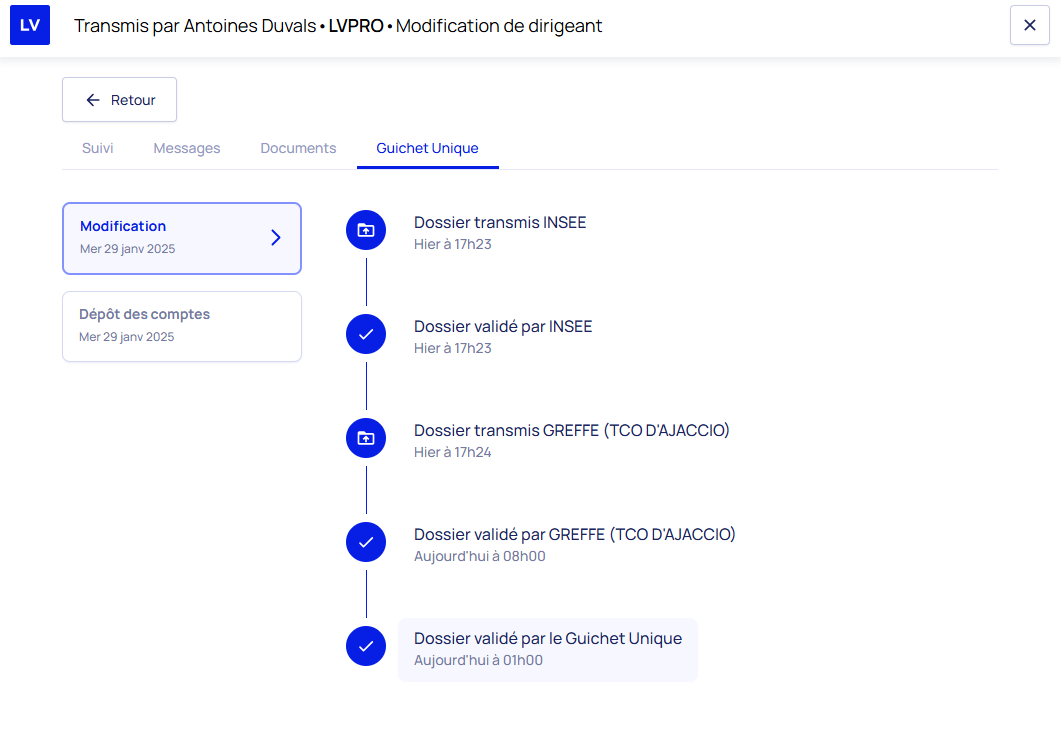Go to the Documents tab
The image size is (1061, 745).
pyautogui.click(x=298, y=148)
